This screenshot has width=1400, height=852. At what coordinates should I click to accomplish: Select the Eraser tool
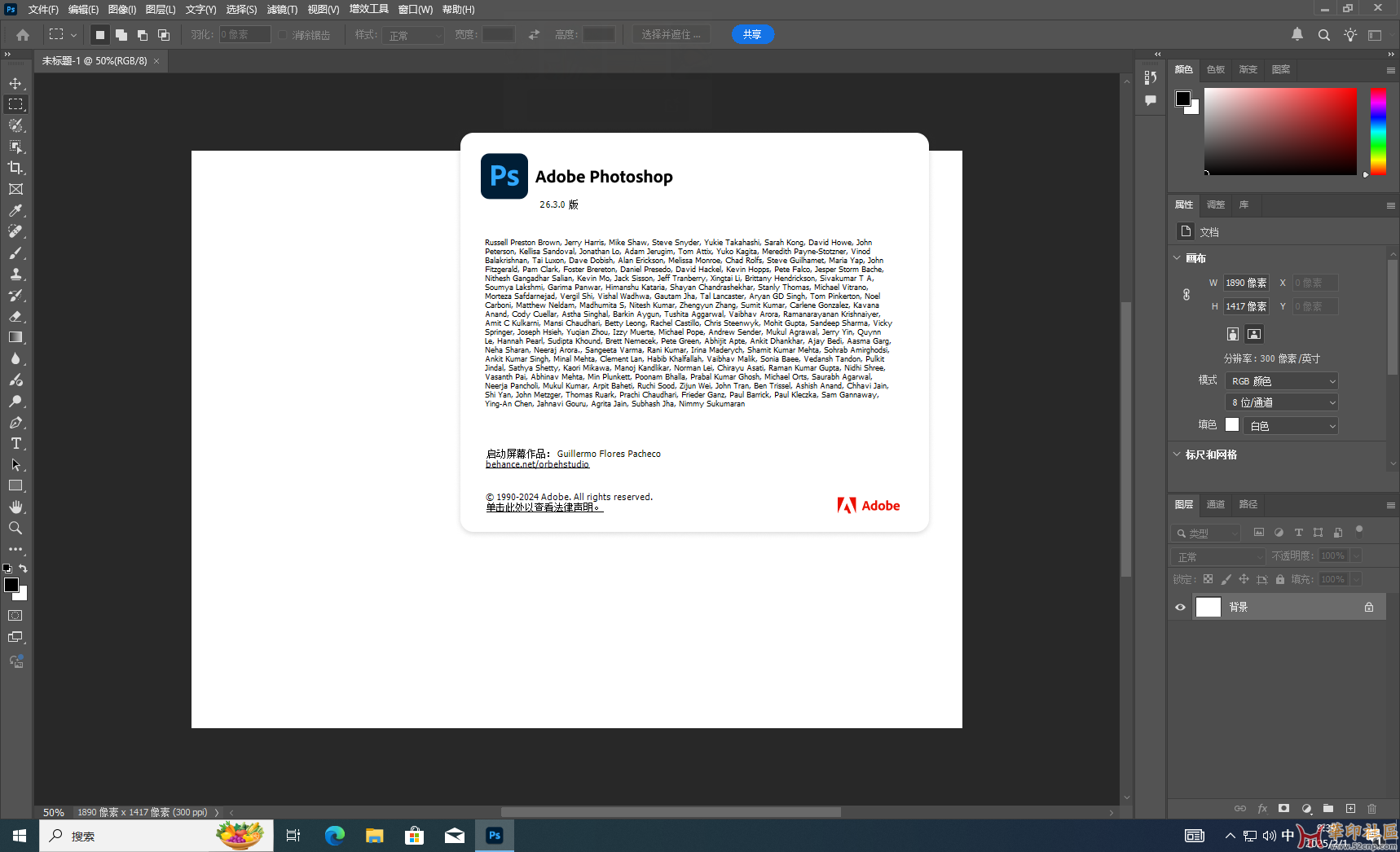point(15,316)
